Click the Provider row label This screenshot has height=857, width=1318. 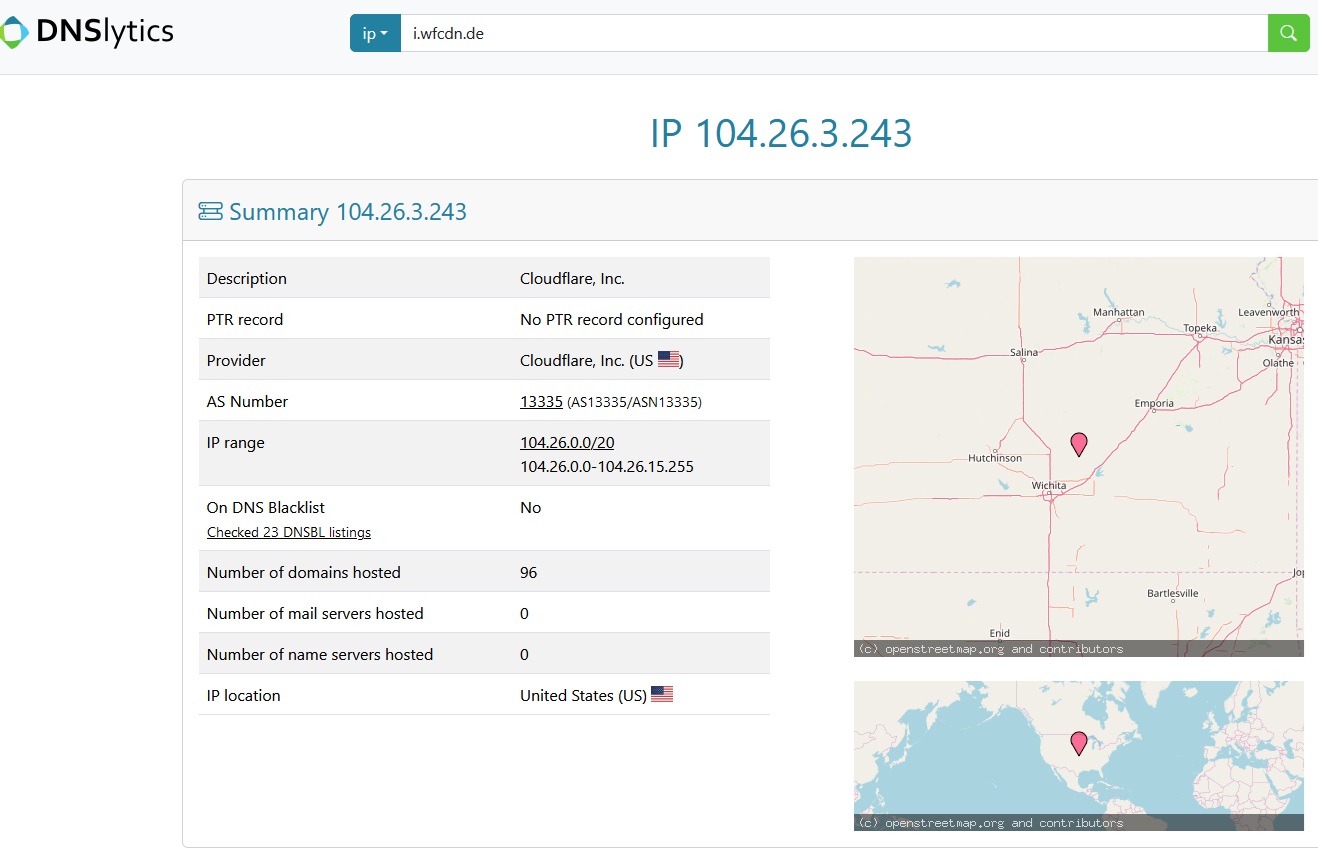[236, 360]
